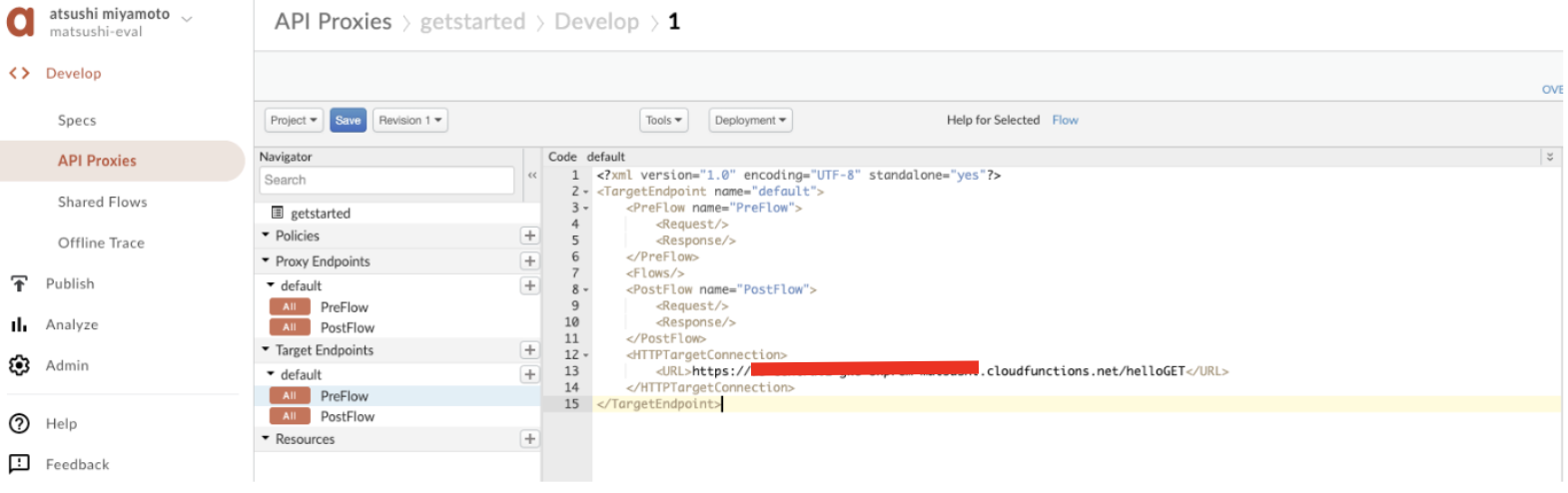Image resolution: width=1568 pixels, height=493 pixels.
Task: Open the Revision 1 dropdown
Action: [x=409, y=120]
